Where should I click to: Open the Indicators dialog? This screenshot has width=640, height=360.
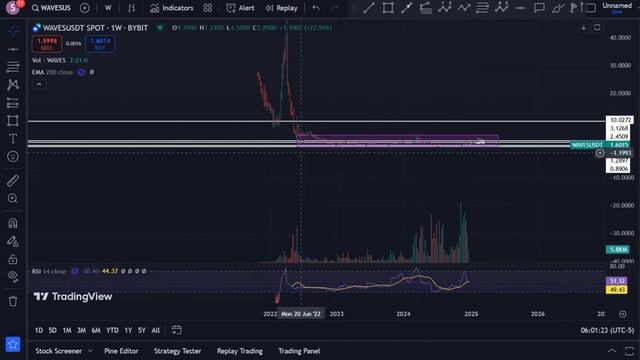coord(171,8)
